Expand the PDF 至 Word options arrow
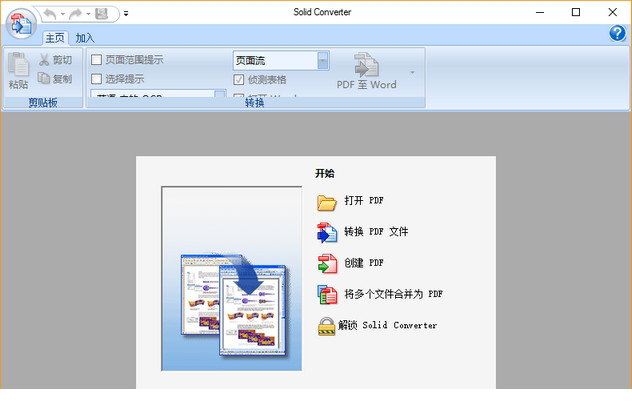The image size is (632, 404). (412, 73)
